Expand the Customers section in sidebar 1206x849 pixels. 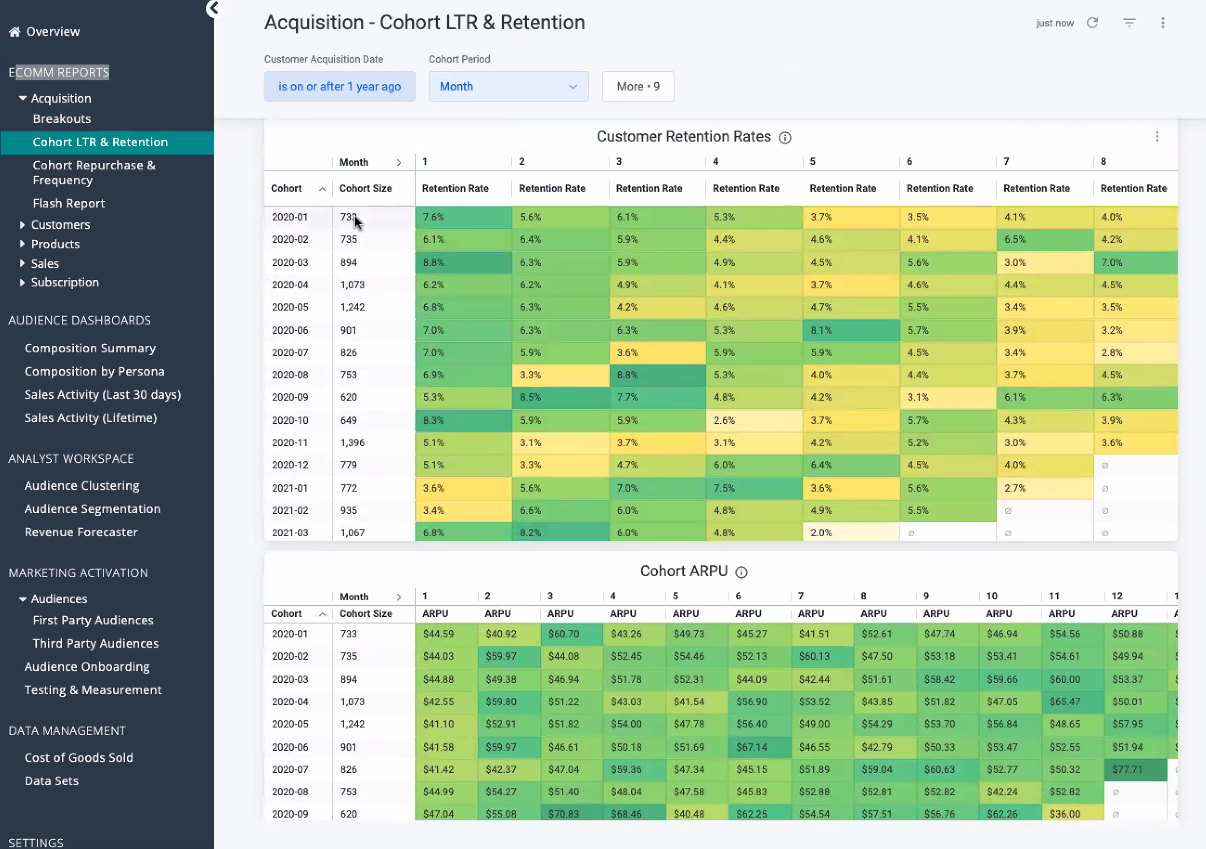tap(23, 225)
